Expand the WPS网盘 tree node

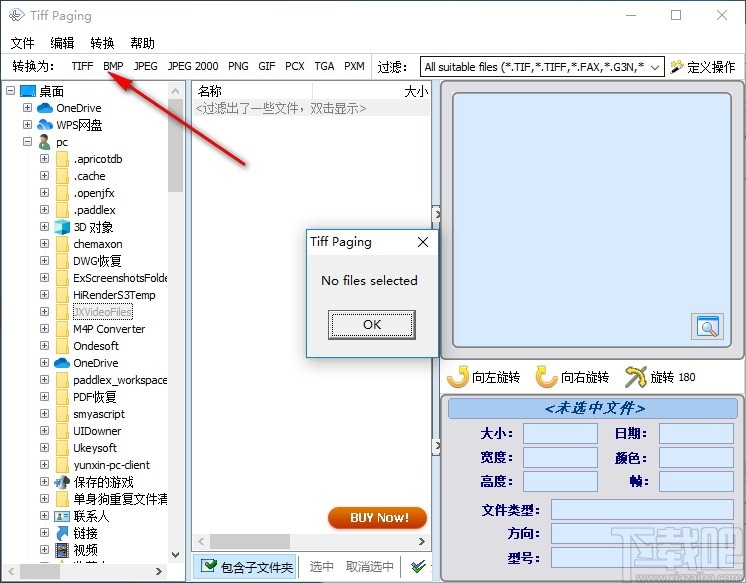click(x=28, y=125)
